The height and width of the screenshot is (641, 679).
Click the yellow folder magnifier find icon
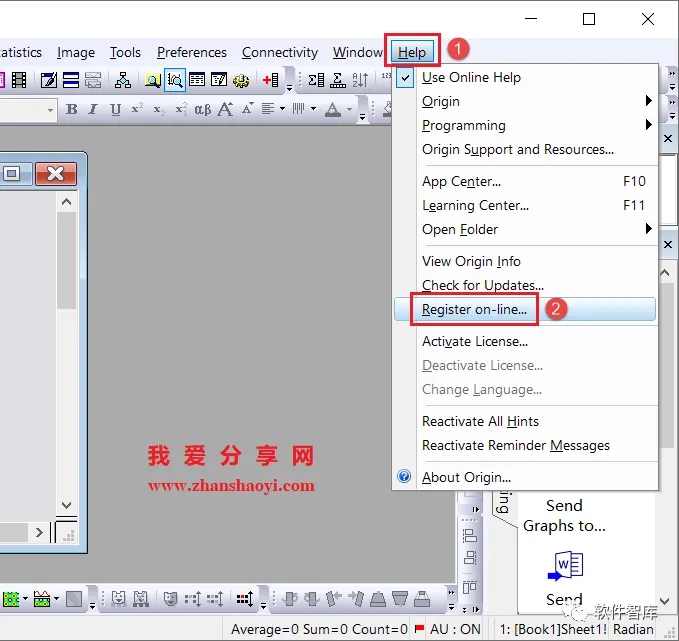[x=153, y=80]
